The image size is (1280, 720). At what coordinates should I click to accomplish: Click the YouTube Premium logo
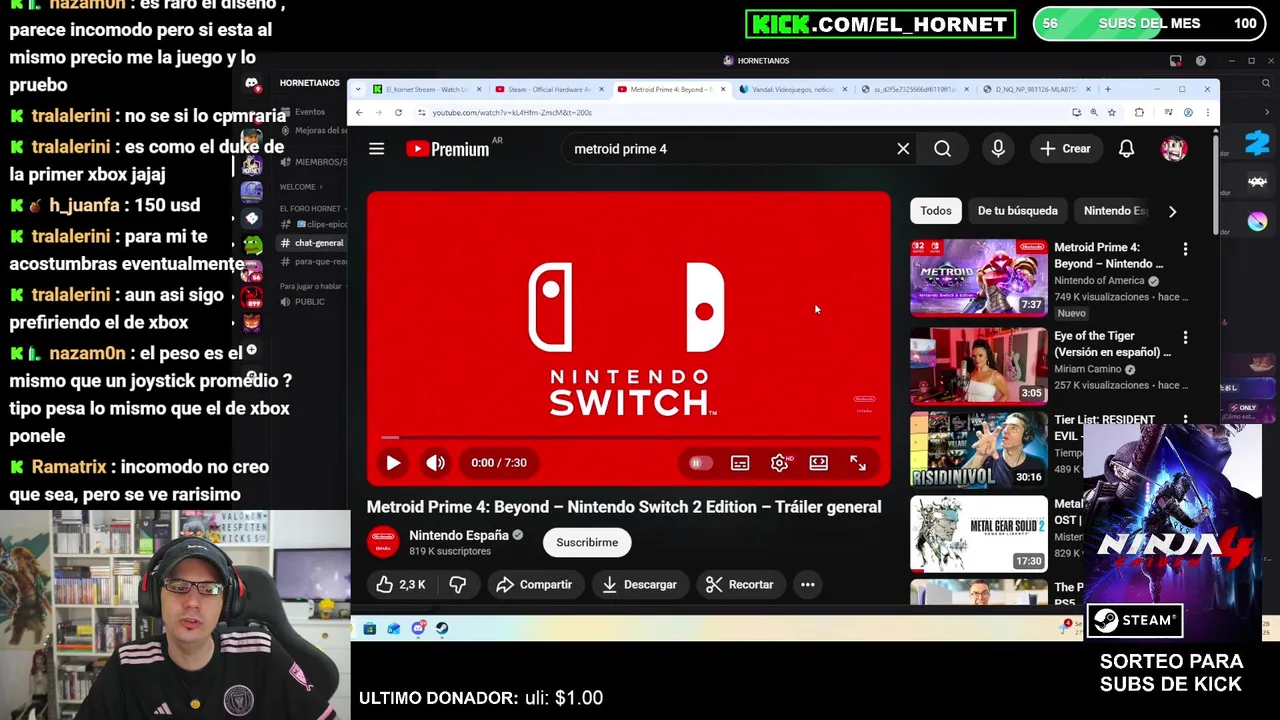[449, 149]
